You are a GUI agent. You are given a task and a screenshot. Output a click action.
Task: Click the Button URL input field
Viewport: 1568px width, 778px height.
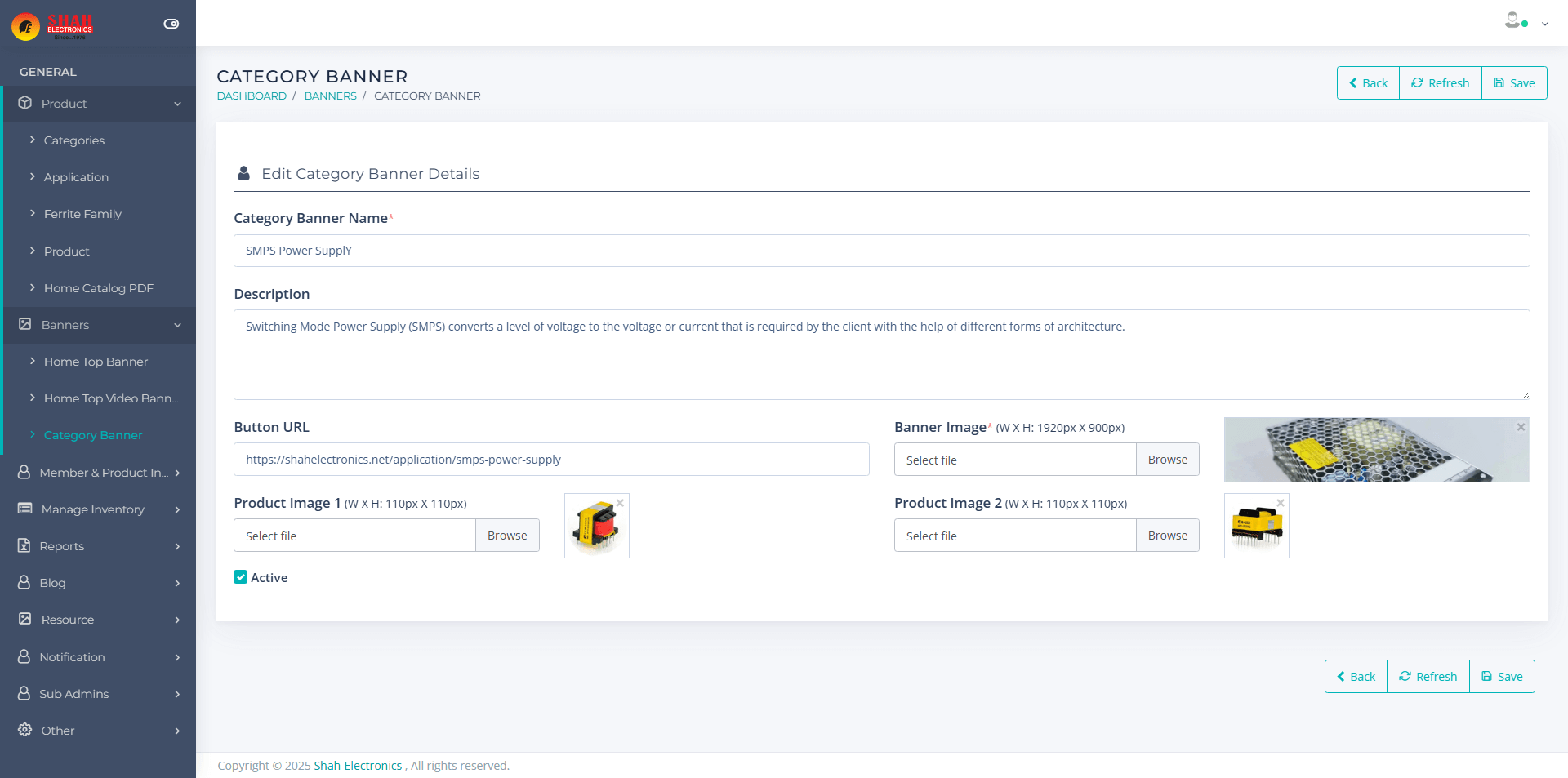pyautogui.click(x=551, y=460)
